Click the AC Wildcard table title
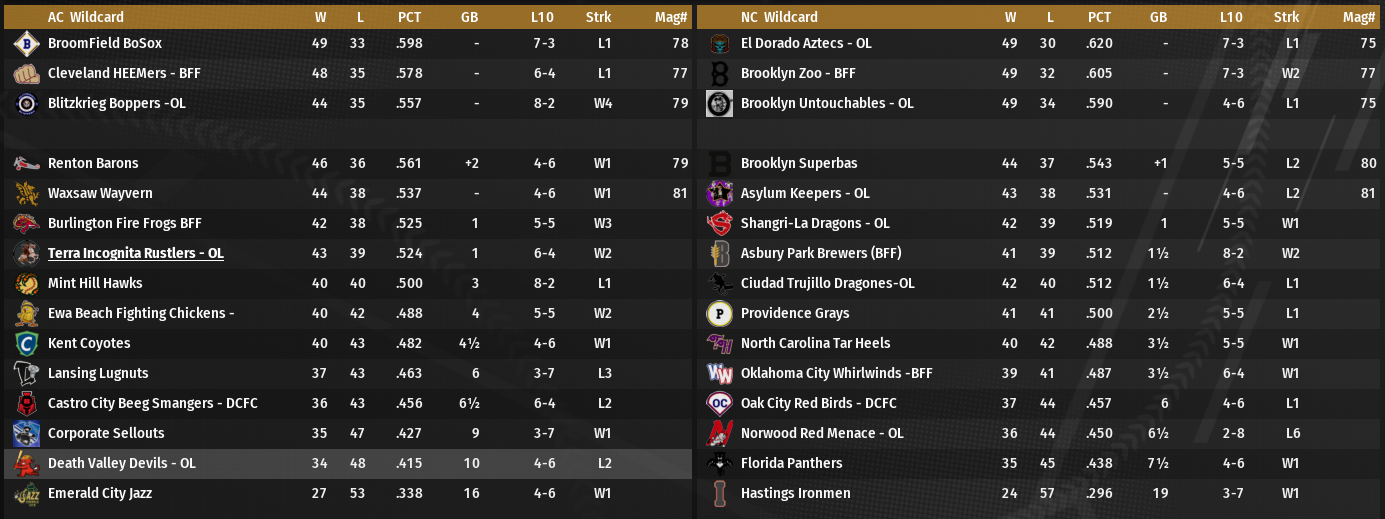The height and width of the screenshot is (519, 1385). [x=82, y=17]
